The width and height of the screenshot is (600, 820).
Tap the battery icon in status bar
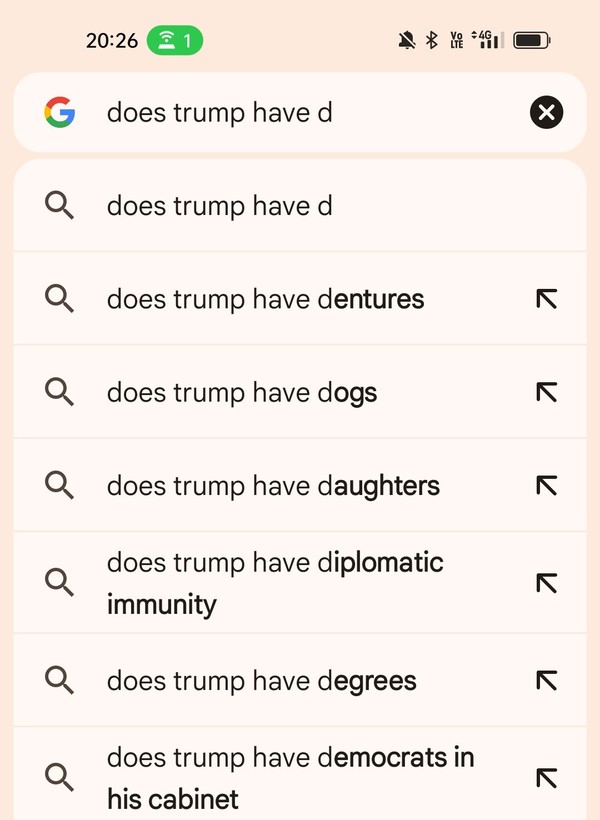click(531, 41)
